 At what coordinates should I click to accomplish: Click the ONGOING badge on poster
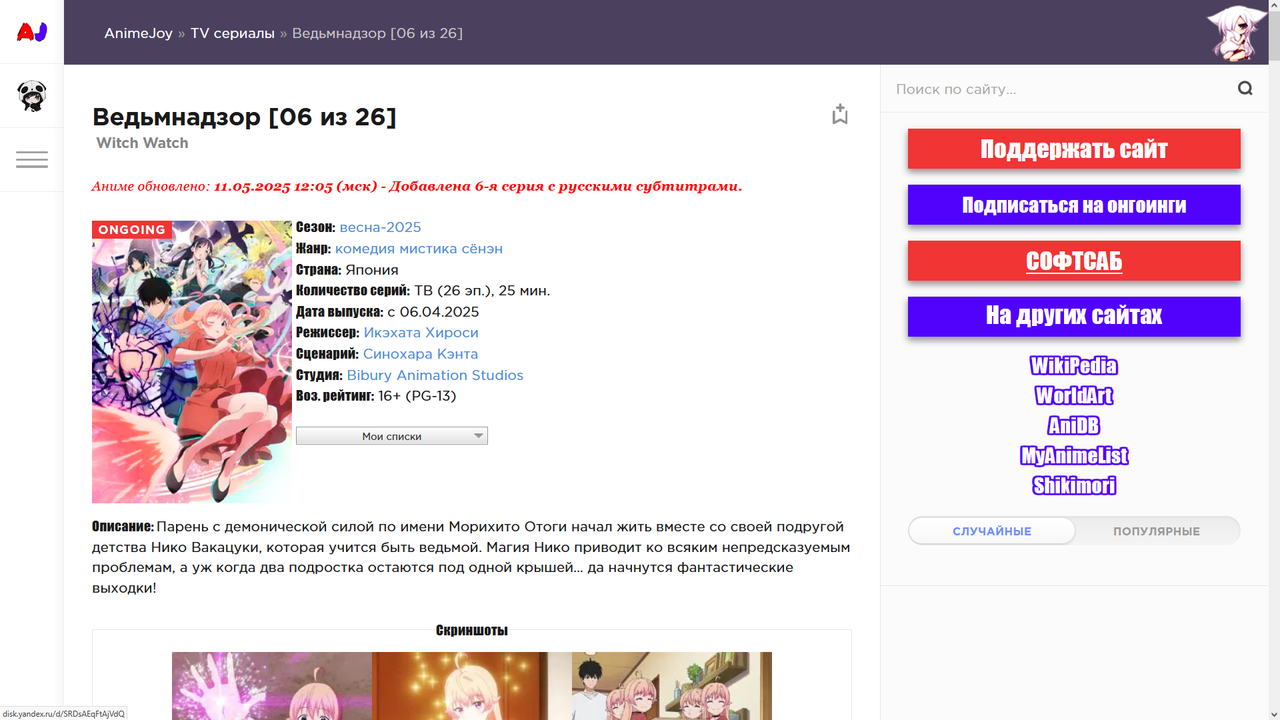[x=132, y=230]
